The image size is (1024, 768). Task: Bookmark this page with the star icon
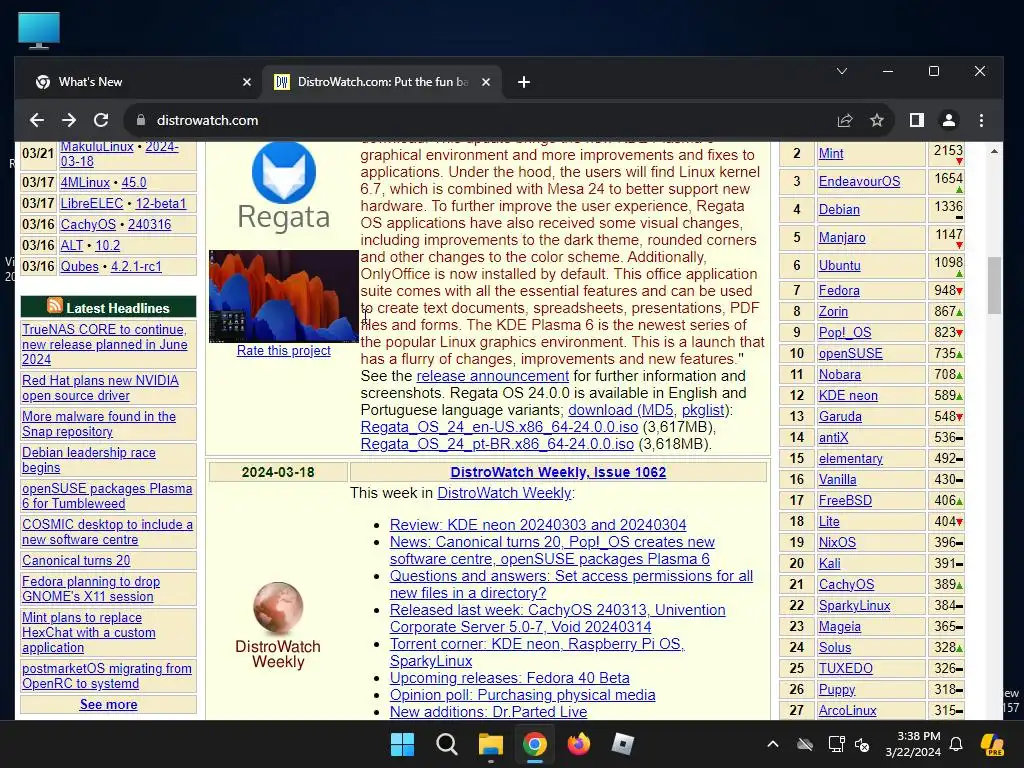877,120
